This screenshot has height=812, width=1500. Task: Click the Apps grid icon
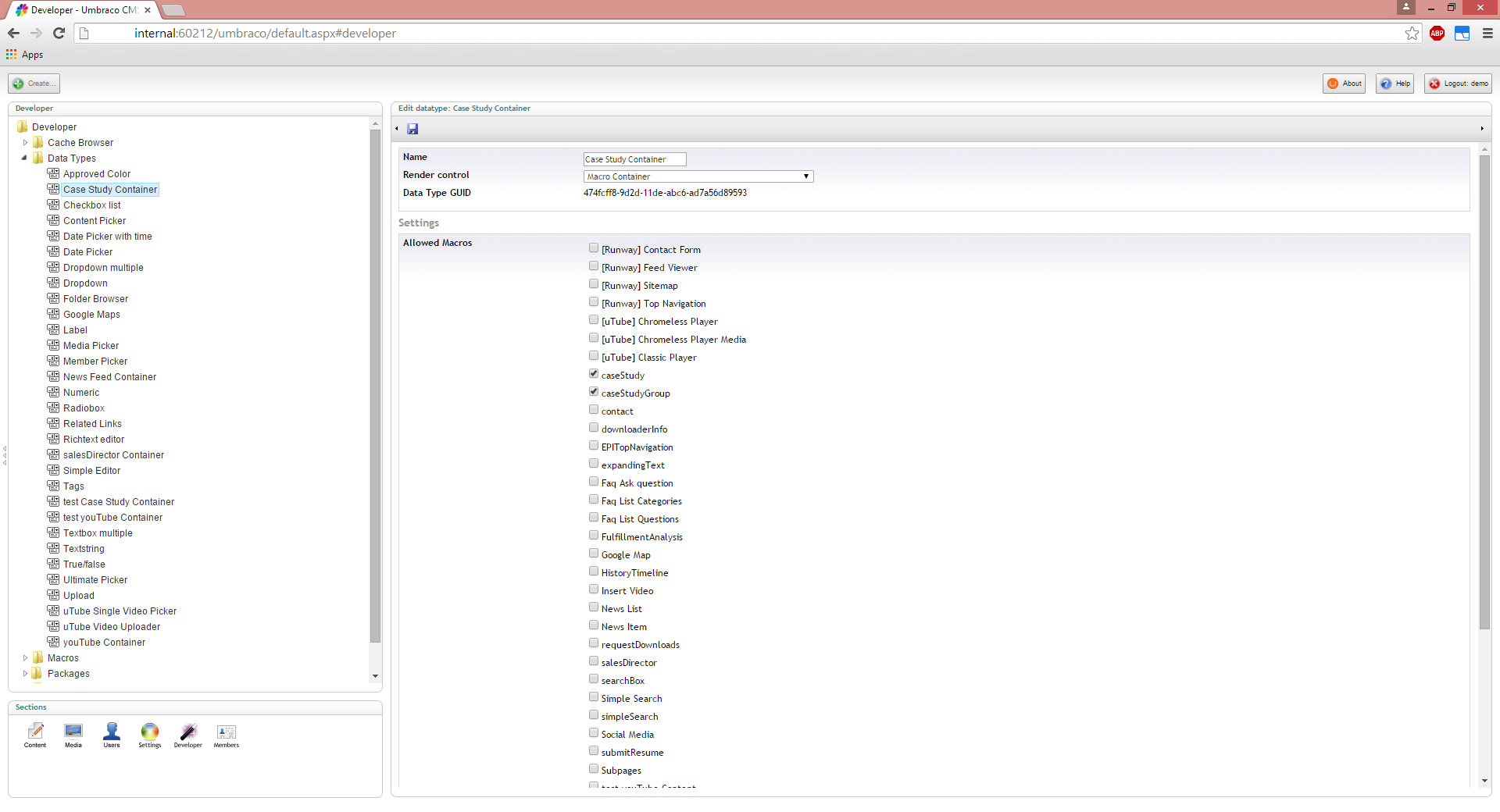pos(11,55)
